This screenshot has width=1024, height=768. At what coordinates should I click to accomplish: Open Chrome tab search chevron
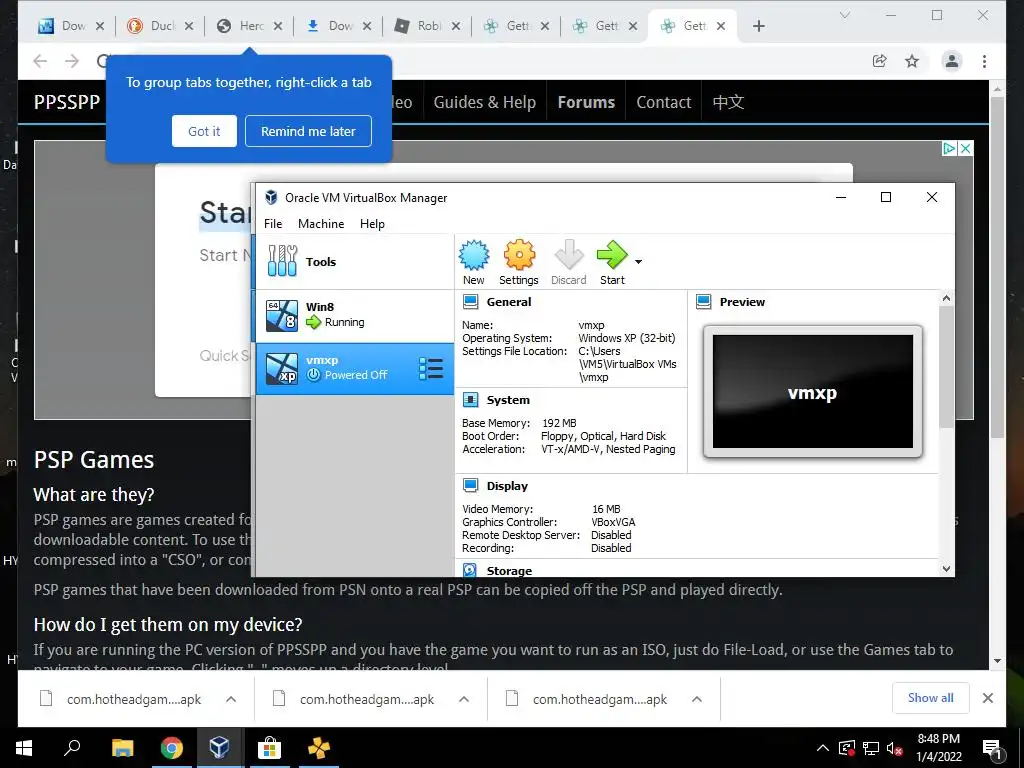click(844, 15)
